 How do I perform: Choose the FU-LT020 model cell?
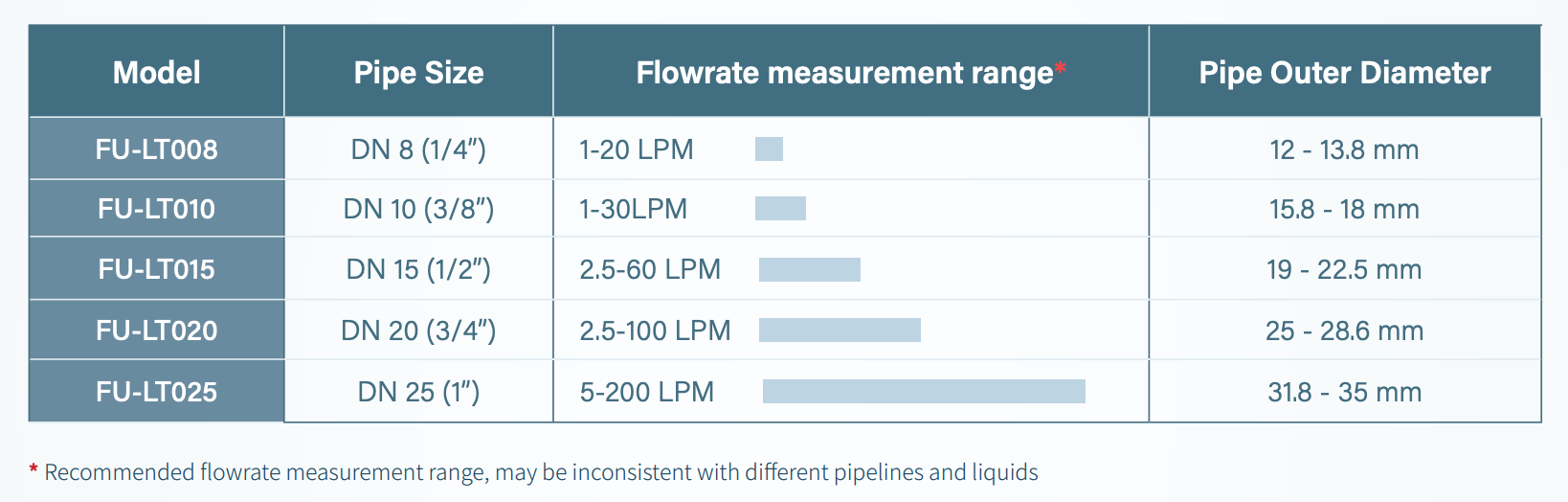pyautogui.click(x=157, y=331)
